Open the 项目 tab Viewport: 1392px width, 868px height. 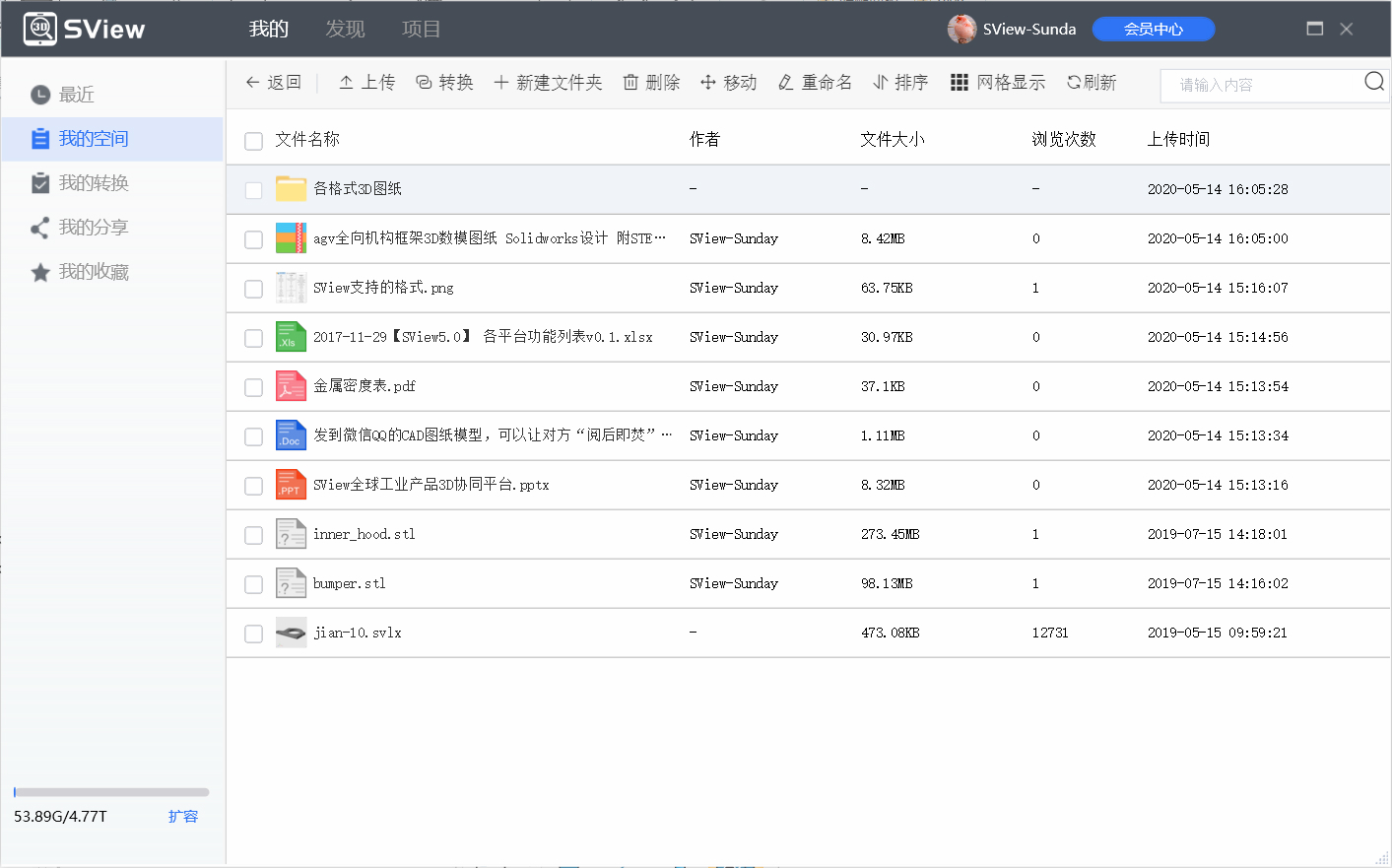coord(421,29)
